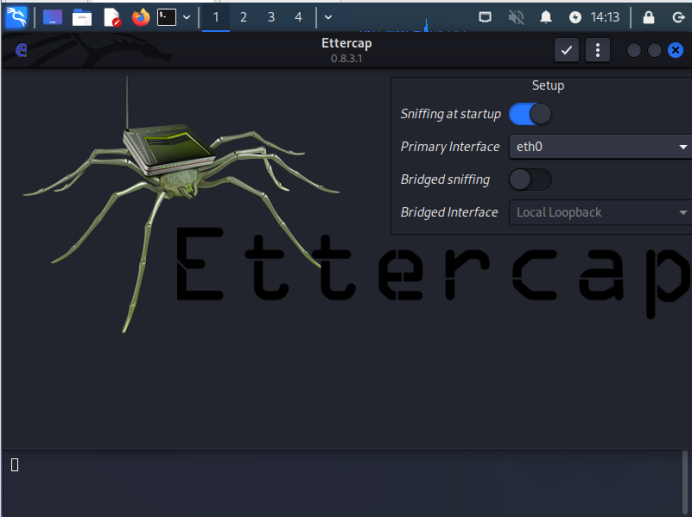Expand the terminal launcher dropdown arrow

[x=187, y=18]
